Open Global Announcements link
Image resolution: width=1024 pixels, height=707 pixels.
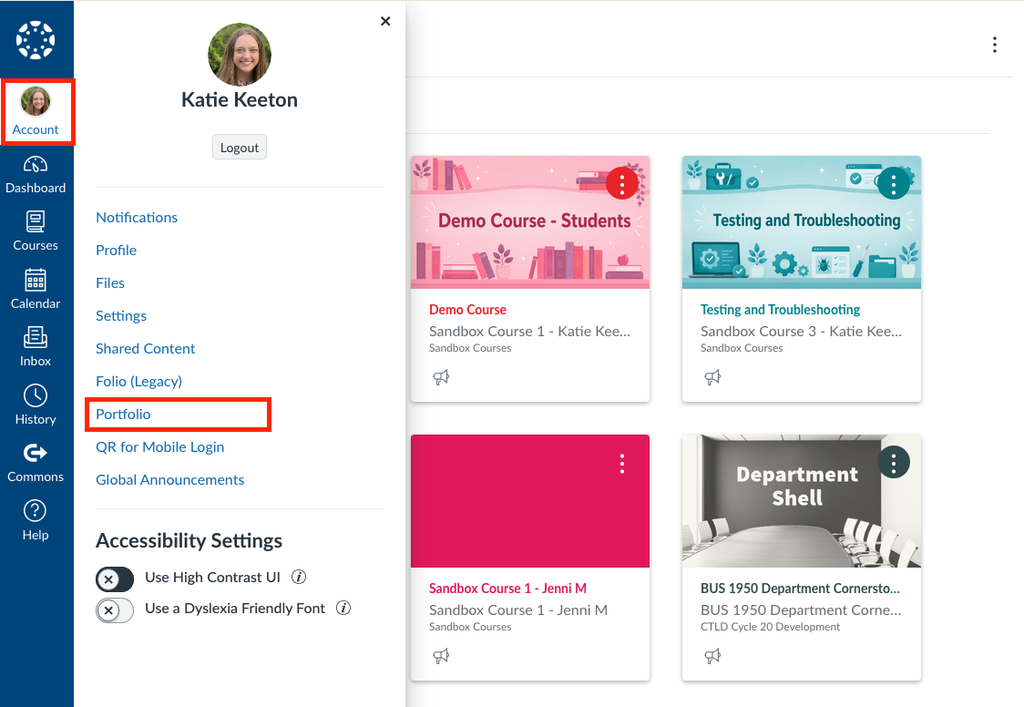click(170, 480)
